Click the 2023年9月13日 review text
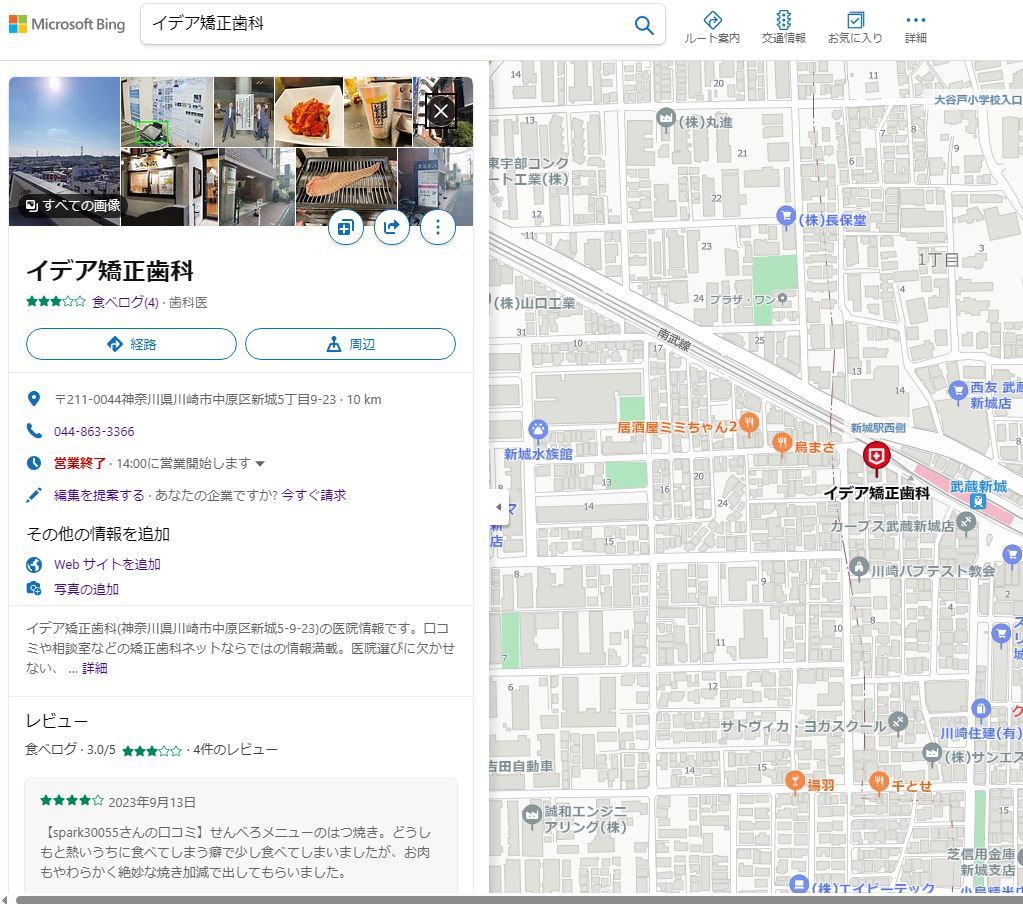The width and height of the screenshot is (1023, 904). click(x=151, y=802)
